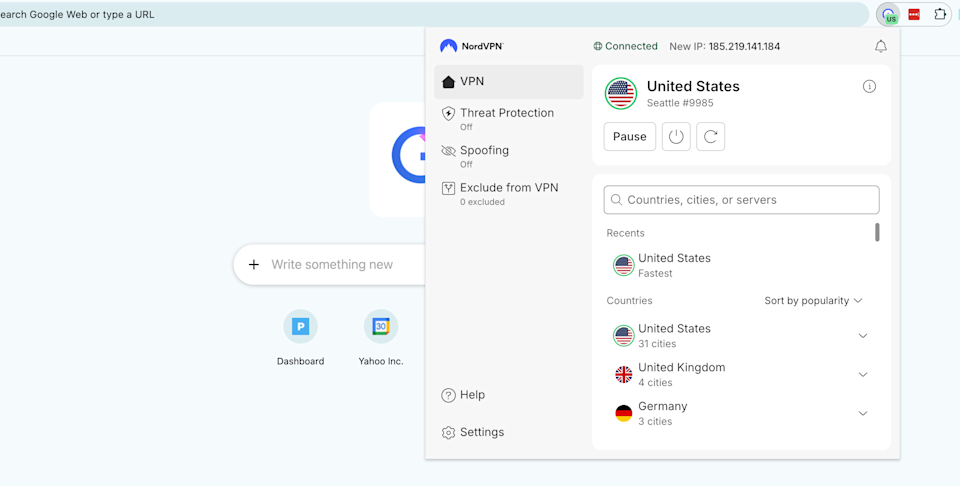The width and height of the screenshot is (960, 486).
Task: Click the Write something new field
Action: pos(332,264)
